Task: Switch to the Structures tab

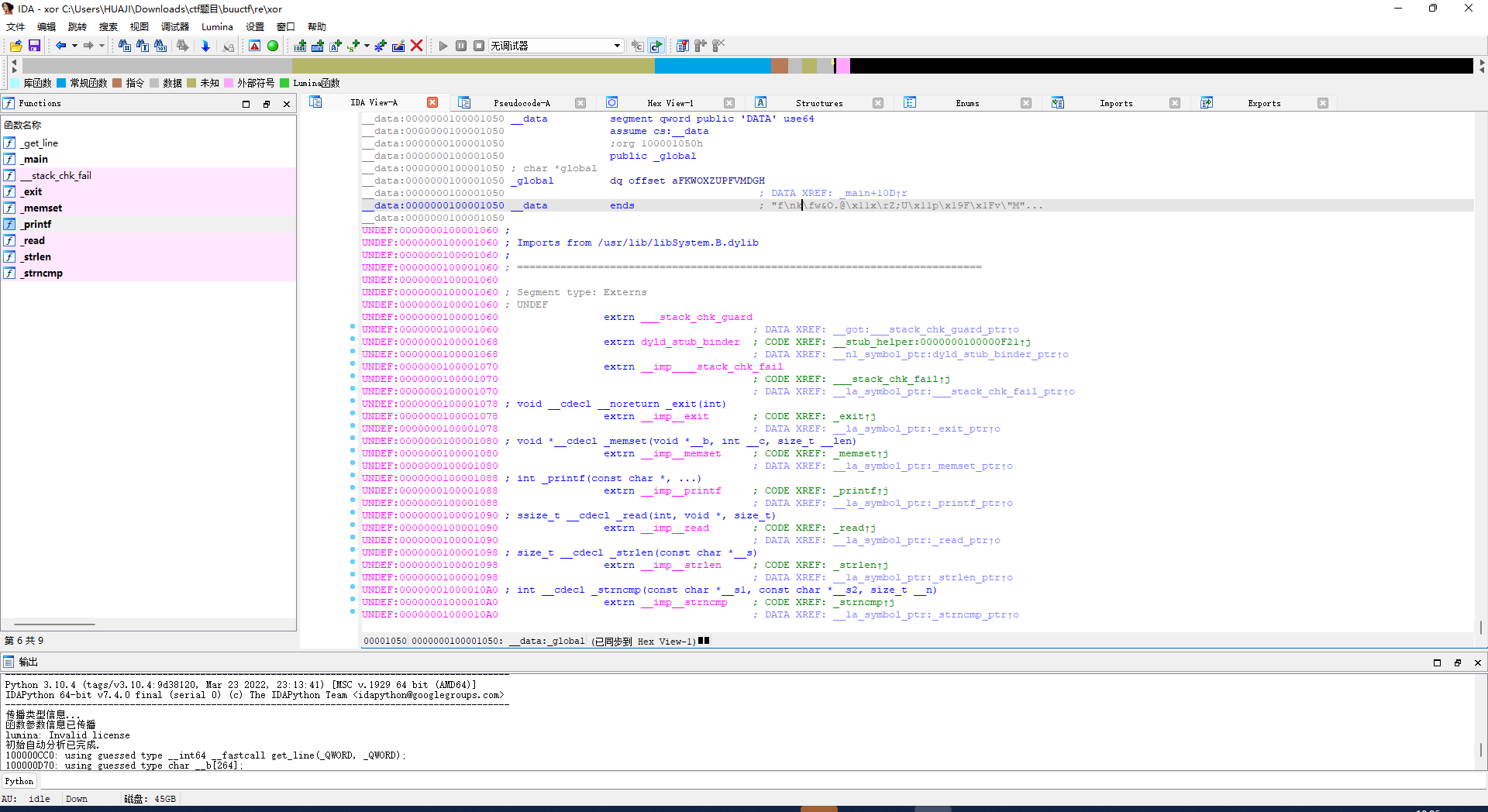Action: coord(819,103)
